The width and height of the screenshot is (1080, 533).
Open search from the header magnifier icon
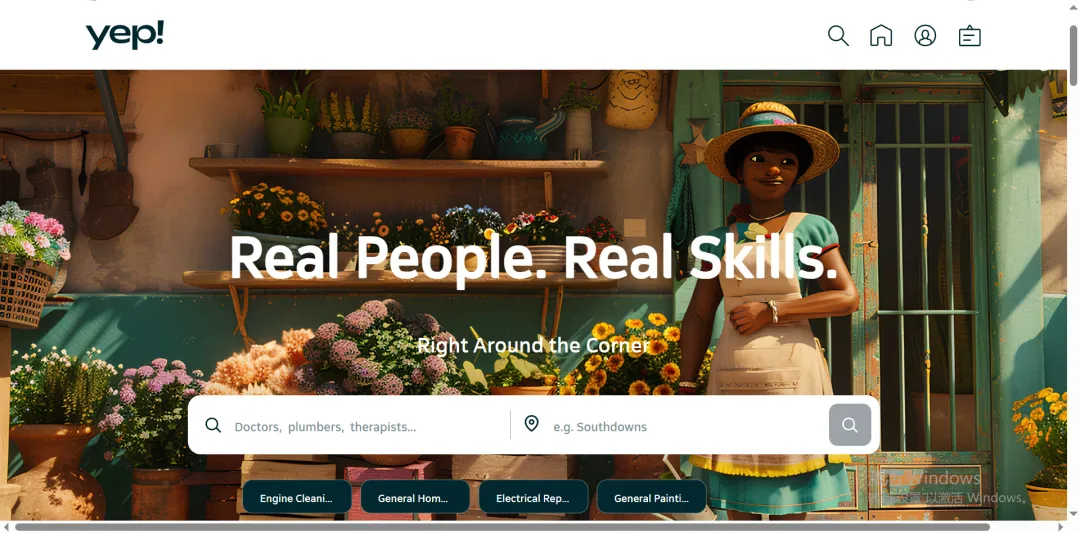838,36
